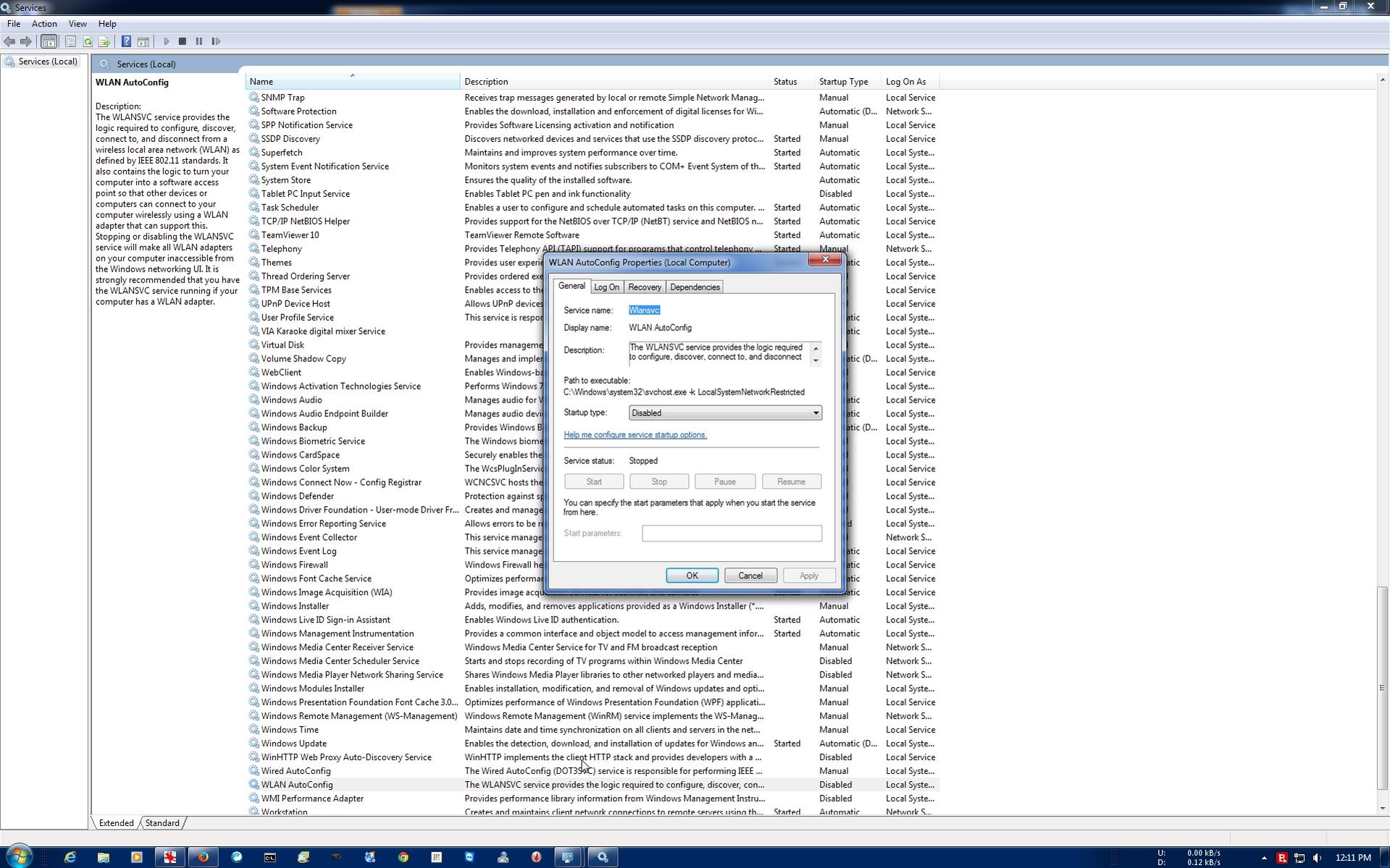Image resolution: width=1390 pixels, height=868 pixels.
Task: Sort by the Log On As column header
Action: point(910,82)
